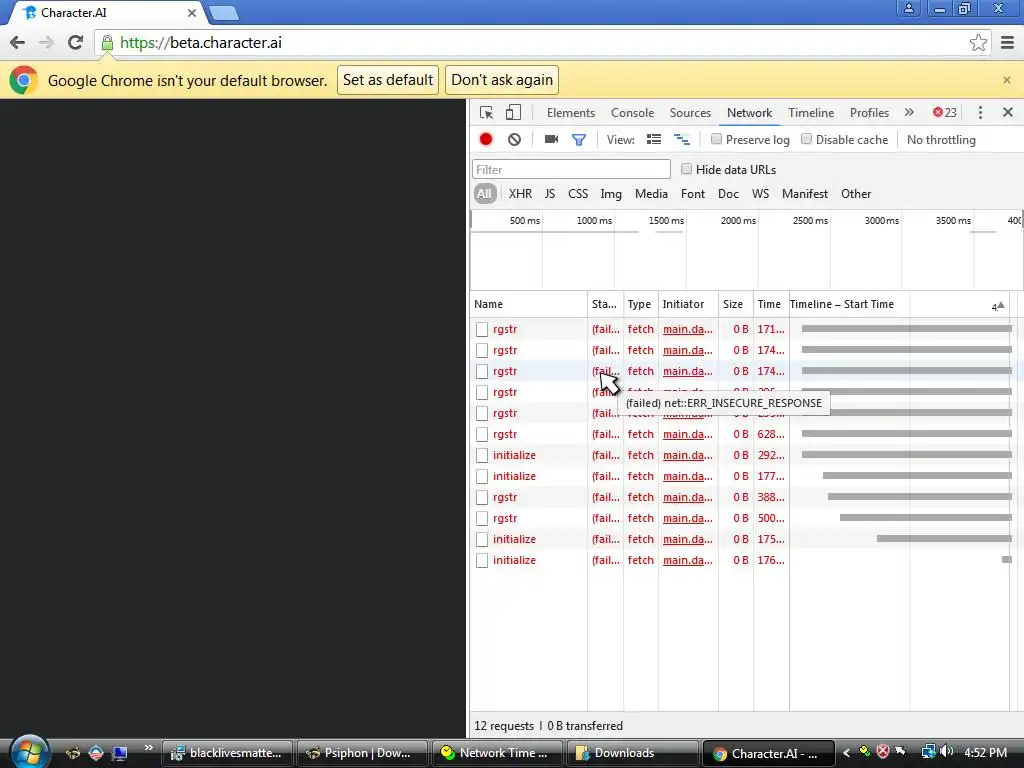Expand more DevTools tabs chevron
Image resolution: width=1024 pixels, height=768 pixels.
point(909,112)
